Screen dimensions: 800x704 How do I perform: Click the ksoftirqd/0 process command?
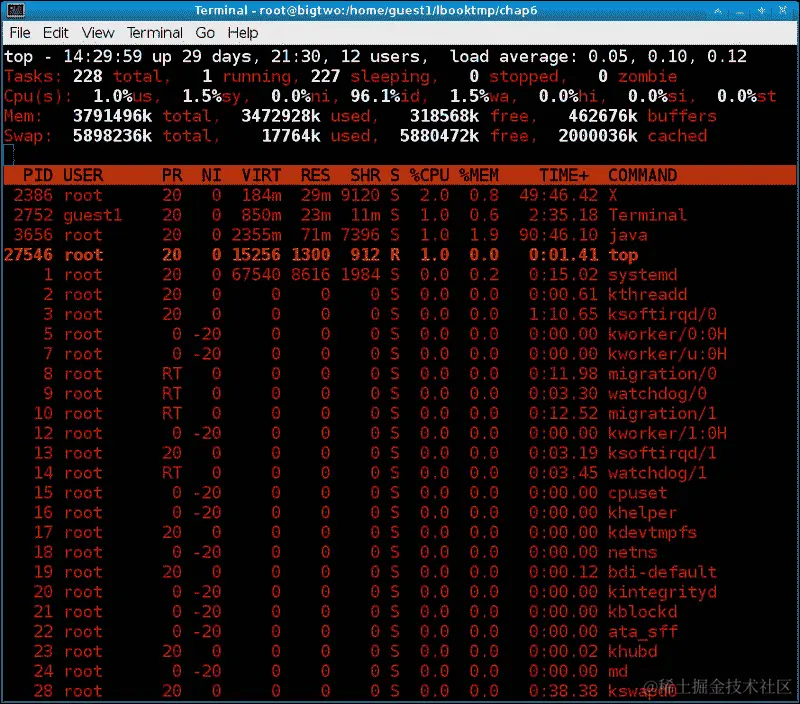tap(662, 314)
